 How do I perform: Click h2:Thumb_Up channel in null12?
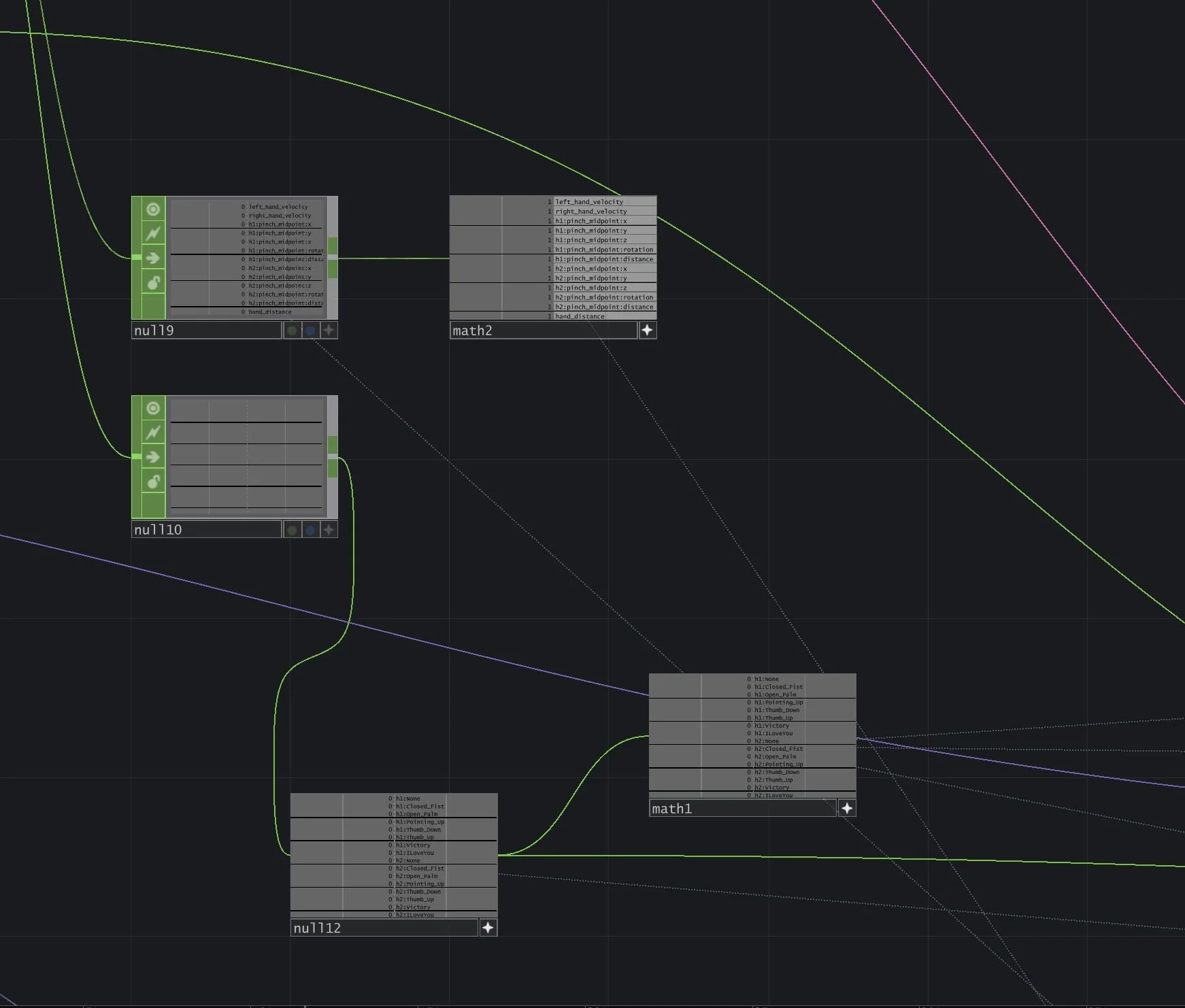point(415,899)
